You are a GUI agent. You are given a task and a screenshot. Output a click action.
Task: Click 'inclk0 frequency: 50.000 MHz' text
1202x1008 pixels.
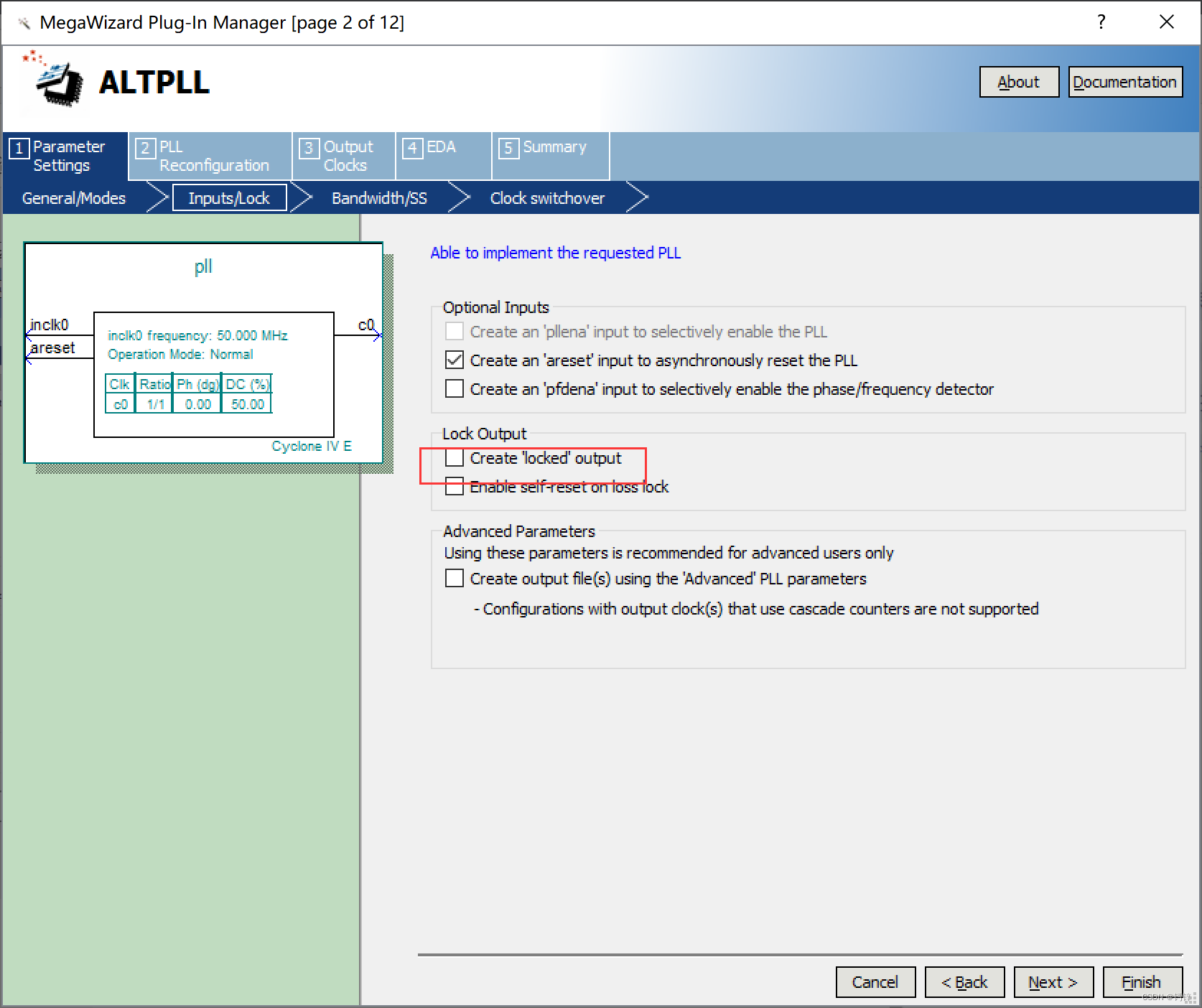[197, 335]
